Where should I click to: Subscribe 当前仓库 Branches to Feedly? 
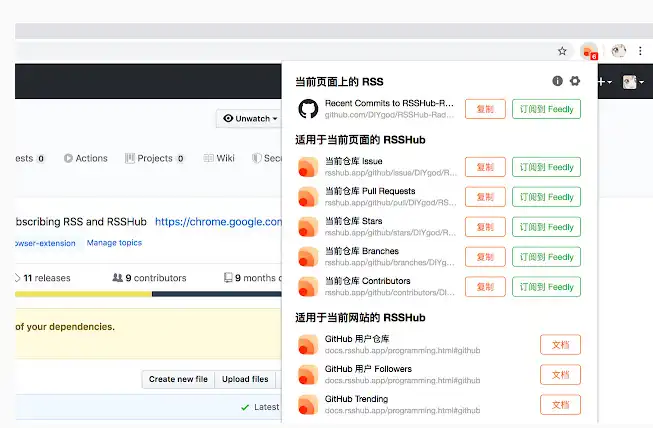tap(546, 257)
